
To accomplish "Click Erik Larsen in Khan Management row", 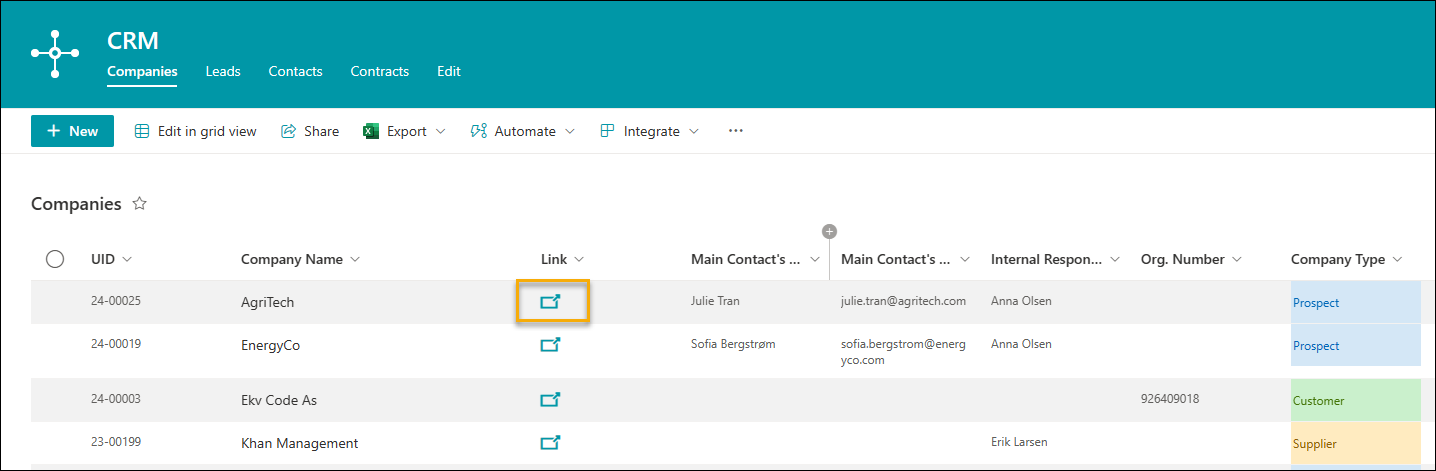I will [1019, 441].
